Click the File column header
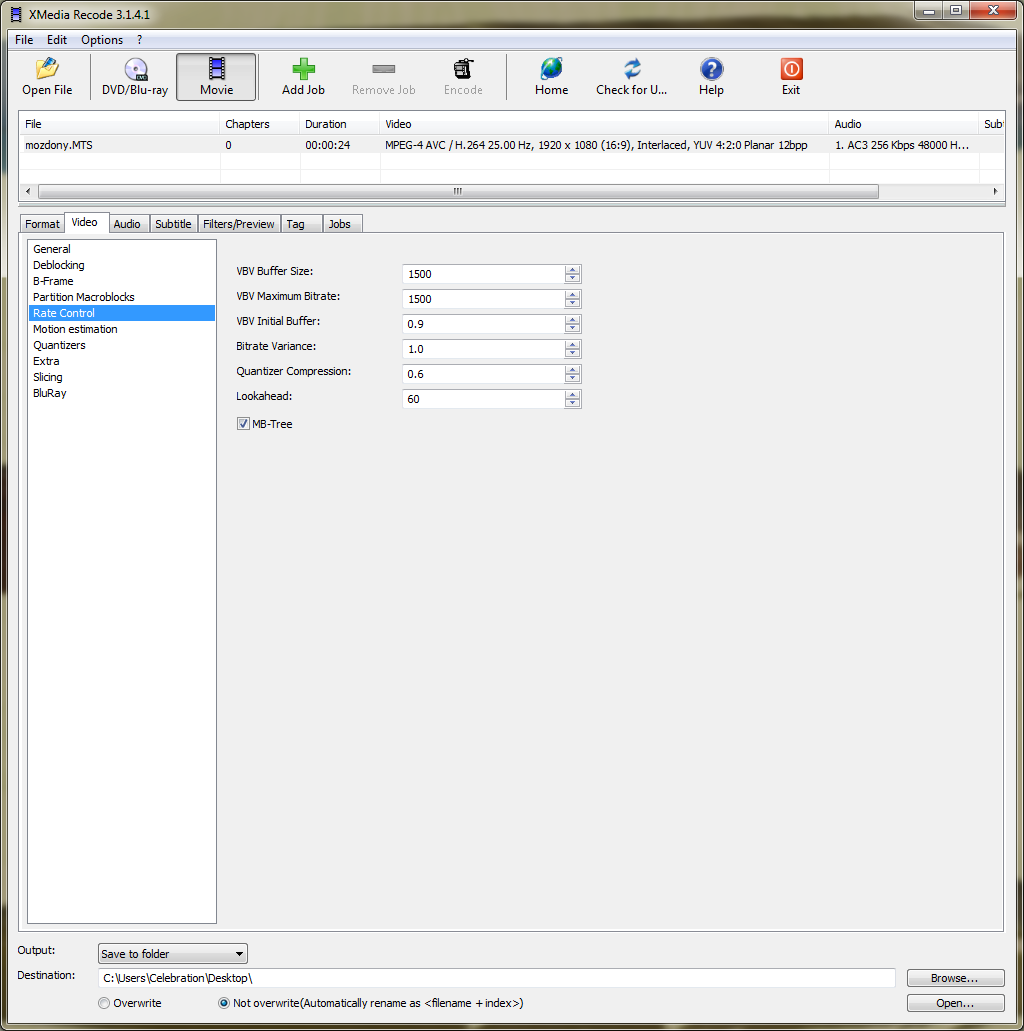The width and height of the screenshot is (1024, 1031). (x=120, y=124)
